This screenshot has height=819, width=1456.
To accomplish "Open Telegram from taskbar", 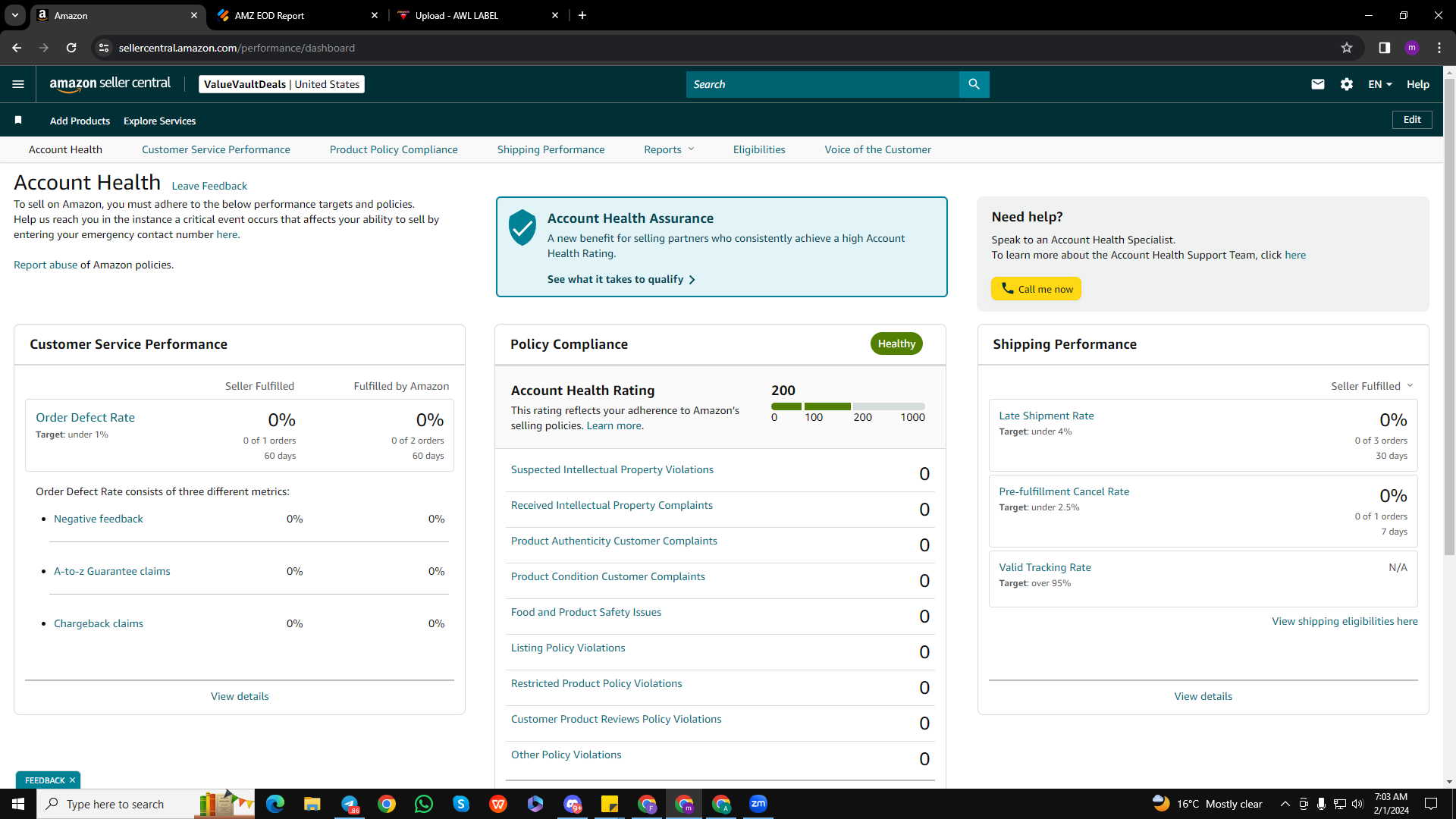I will [x=350, y=804].
